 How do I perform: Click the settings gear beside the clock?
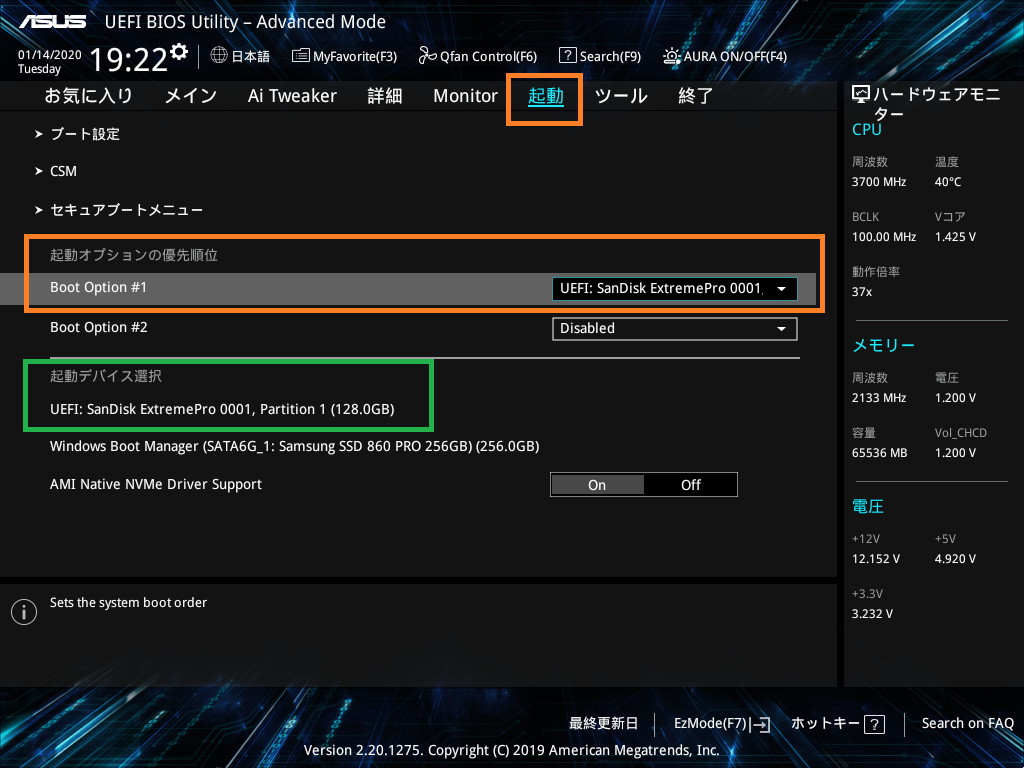(179, 52)
